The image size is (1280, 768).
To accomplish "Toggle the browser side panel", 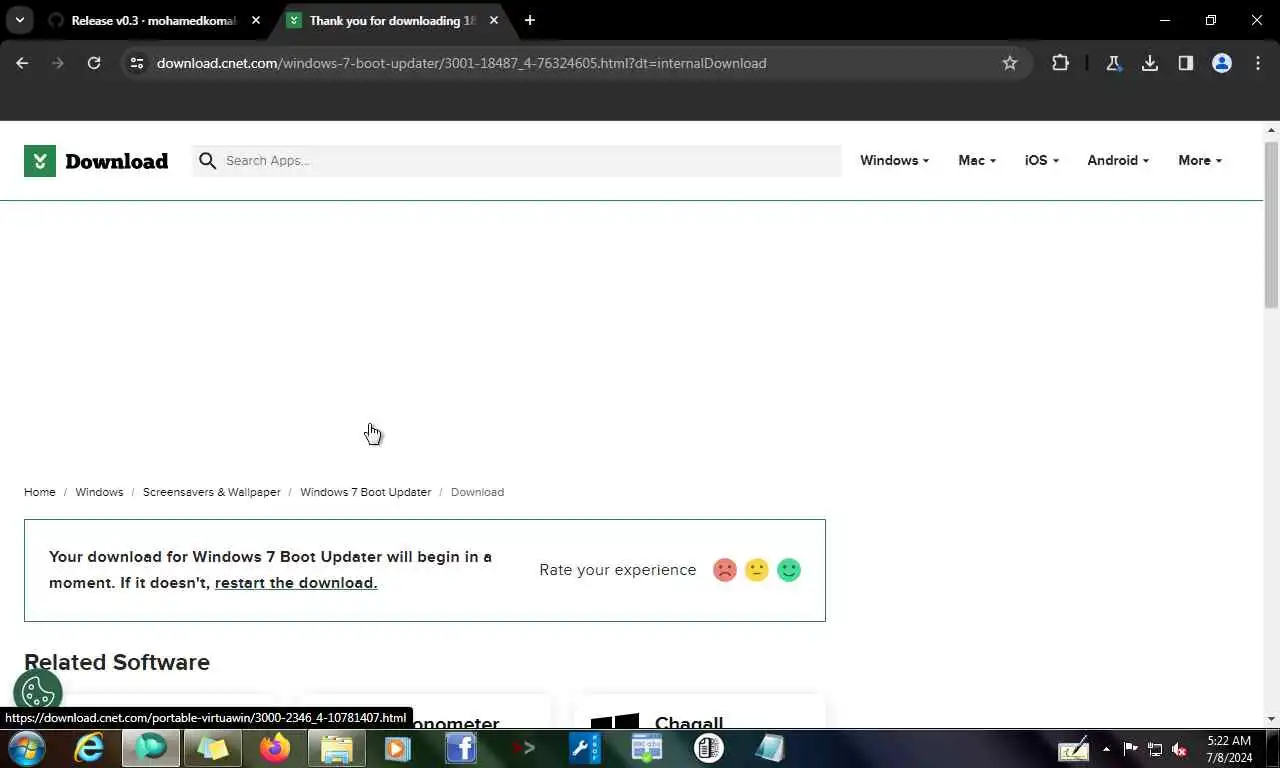I will tap(1186, 63).
